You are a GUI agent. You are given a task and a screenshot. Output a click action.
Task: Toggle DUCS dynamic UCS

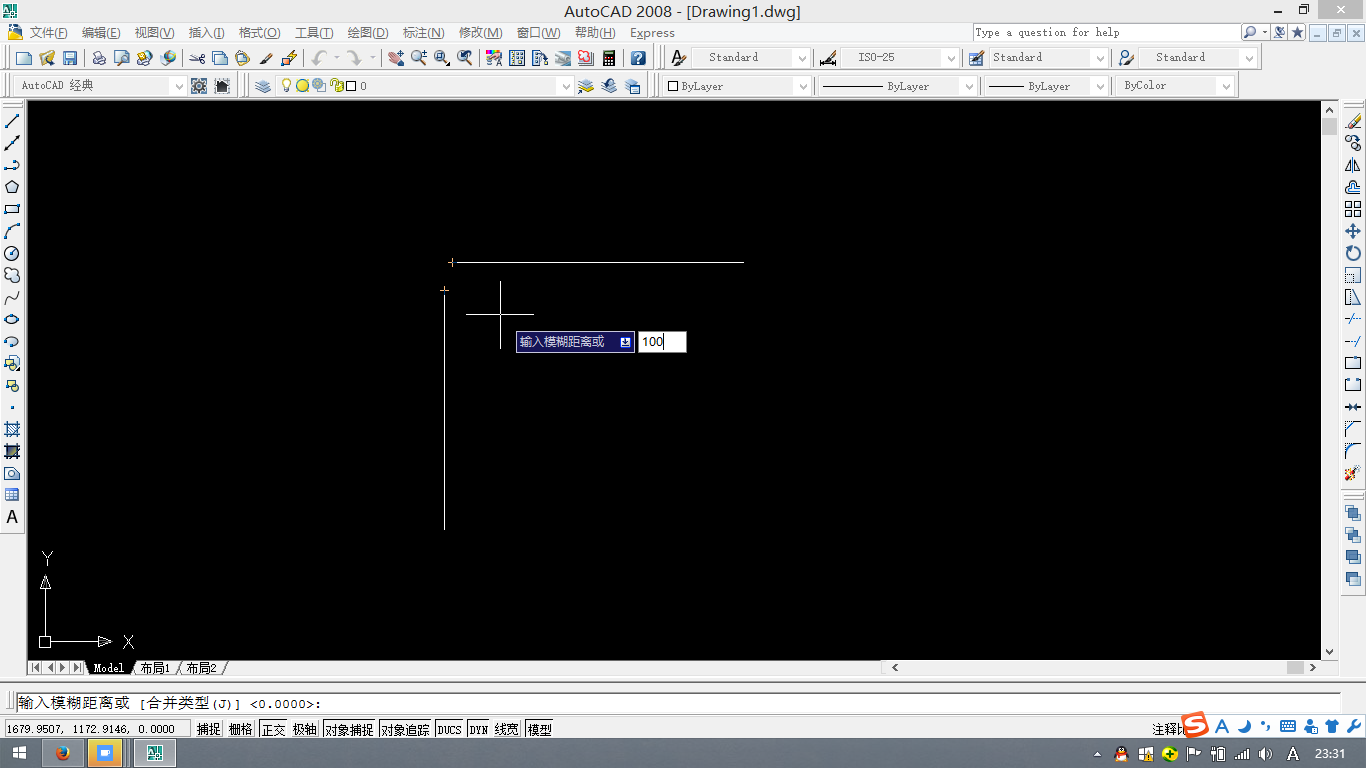pos(449,729)
